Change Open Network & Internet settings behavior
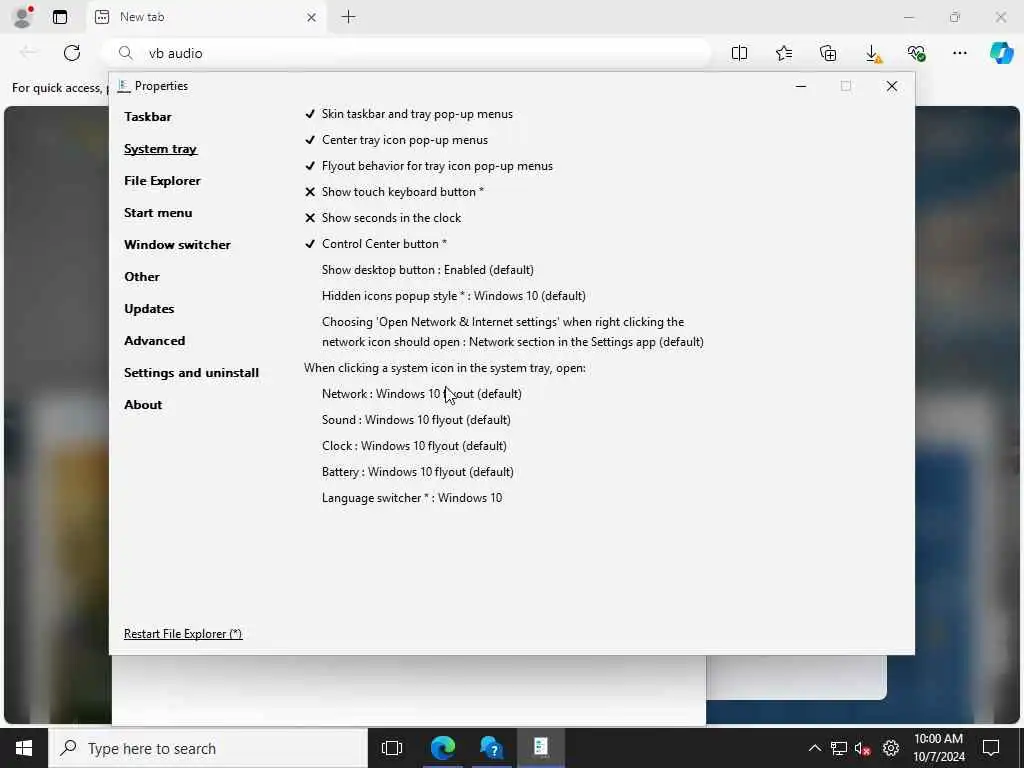This screenshot has width=1024, height=768. pyautogui.click(x=513, y=332)
